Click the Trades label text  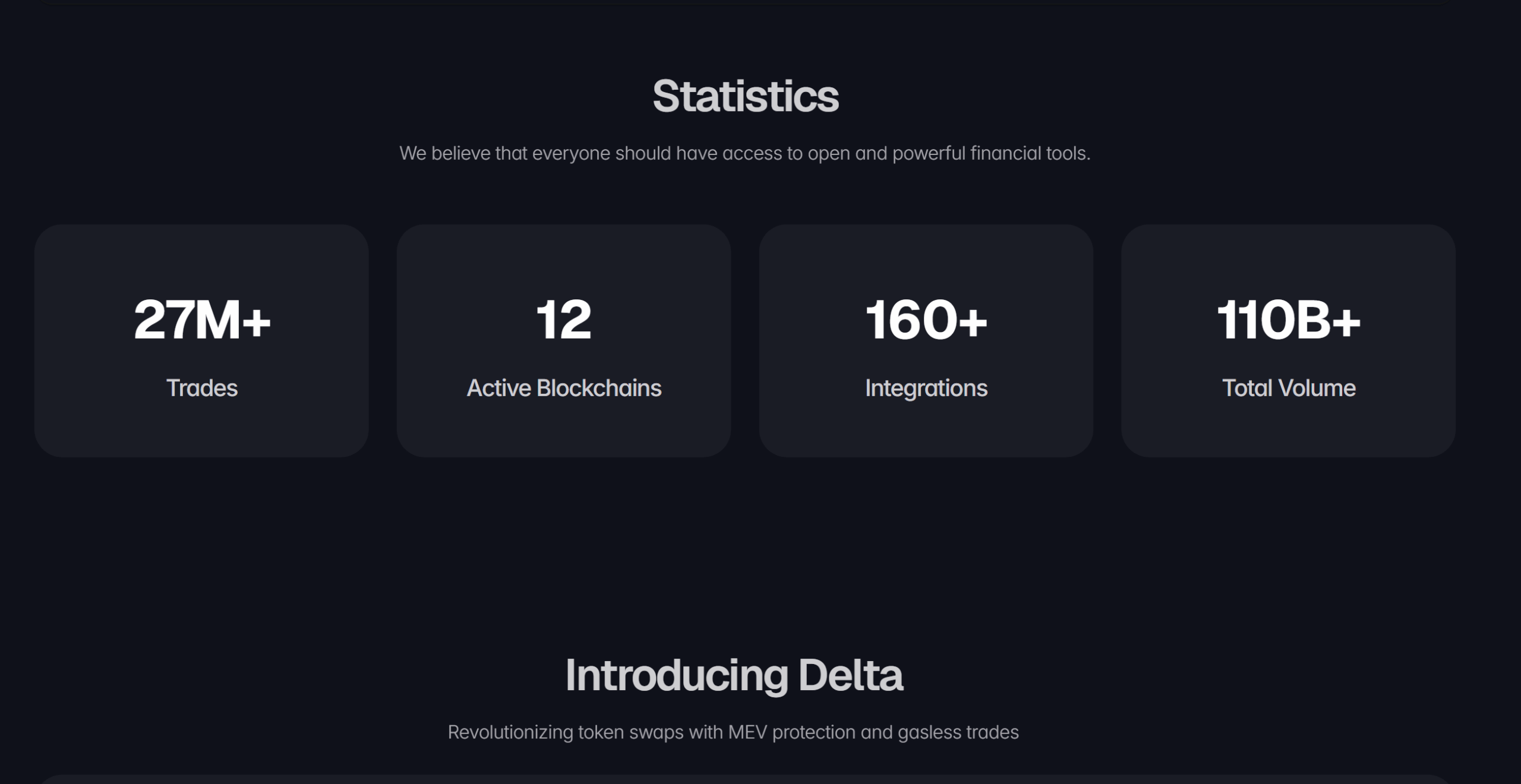point(202,388)
